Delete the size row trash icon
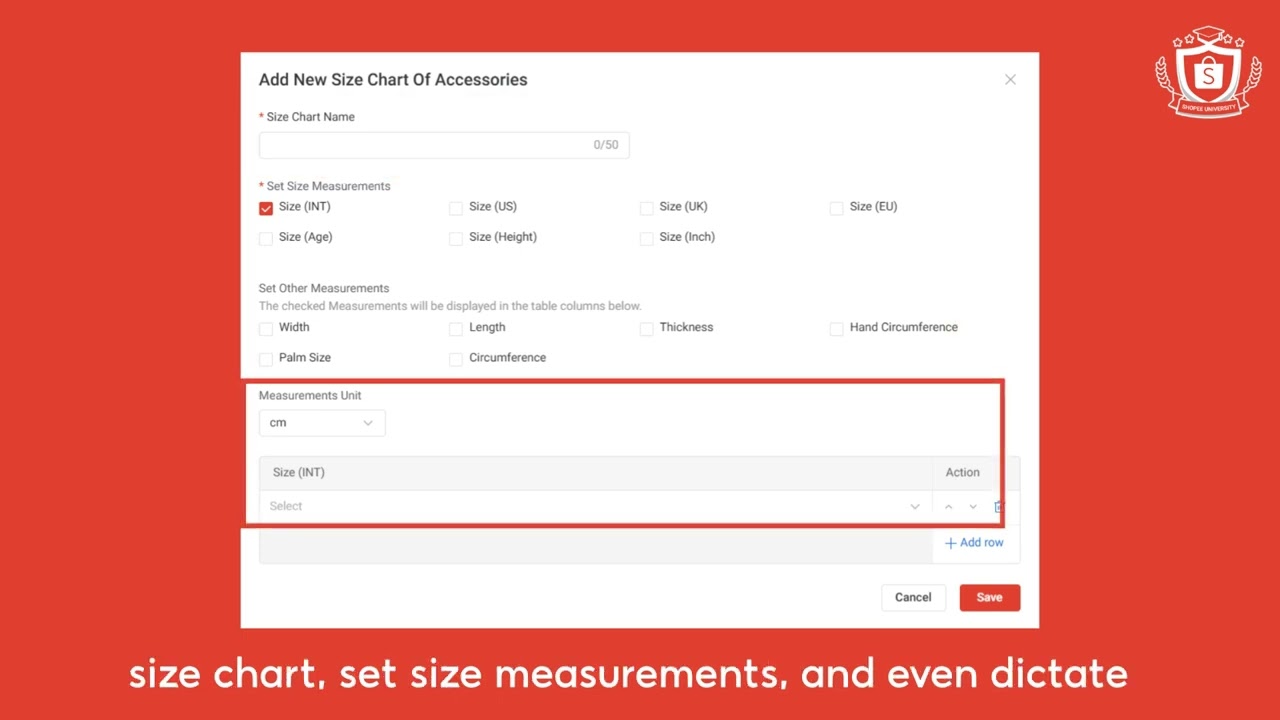 pos(998,507)
